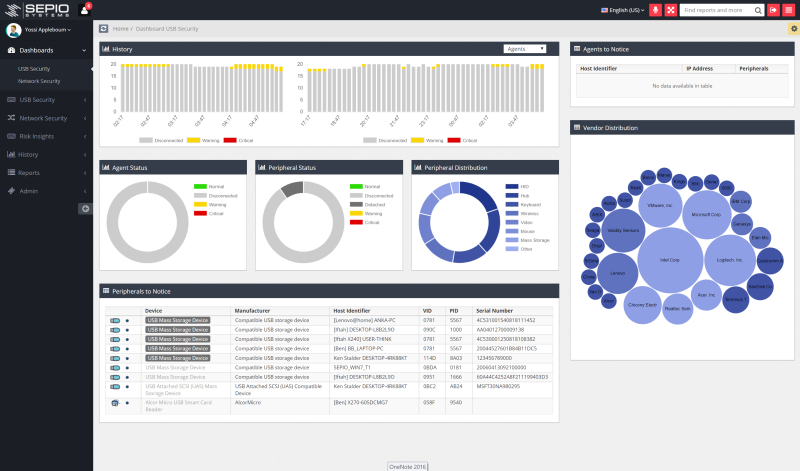This screenshot has width=800, height=471.
Task: Click the red microphone icon in top bar
Action: tap(655, 10)
